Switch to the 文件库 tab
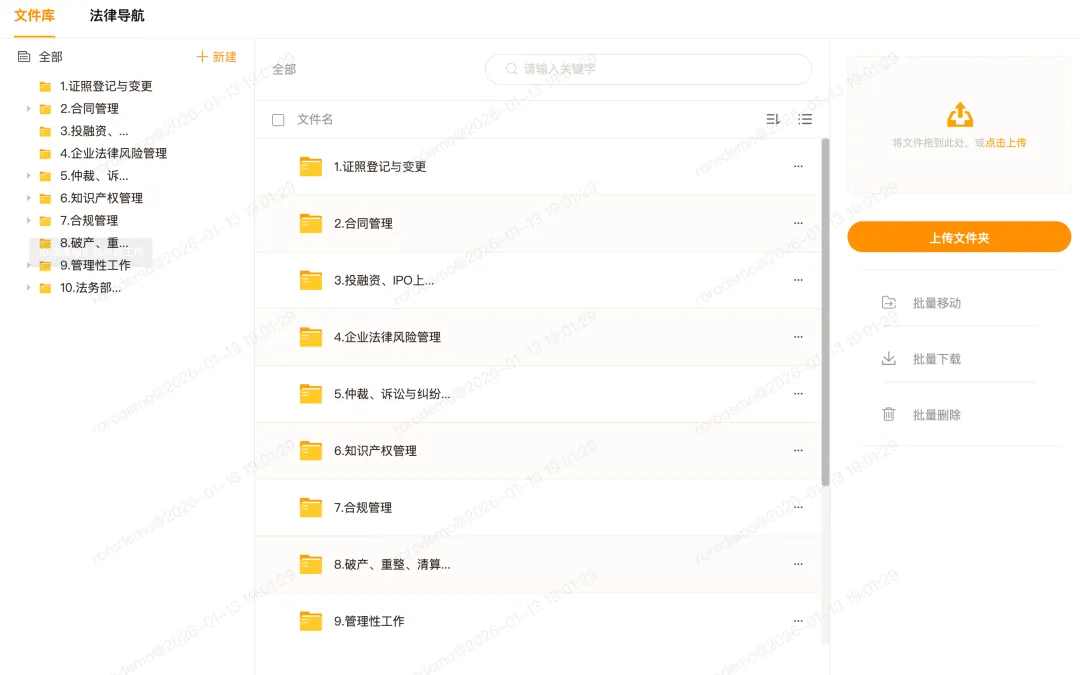Screen dimensions: 1080x675 coord(33,16)
